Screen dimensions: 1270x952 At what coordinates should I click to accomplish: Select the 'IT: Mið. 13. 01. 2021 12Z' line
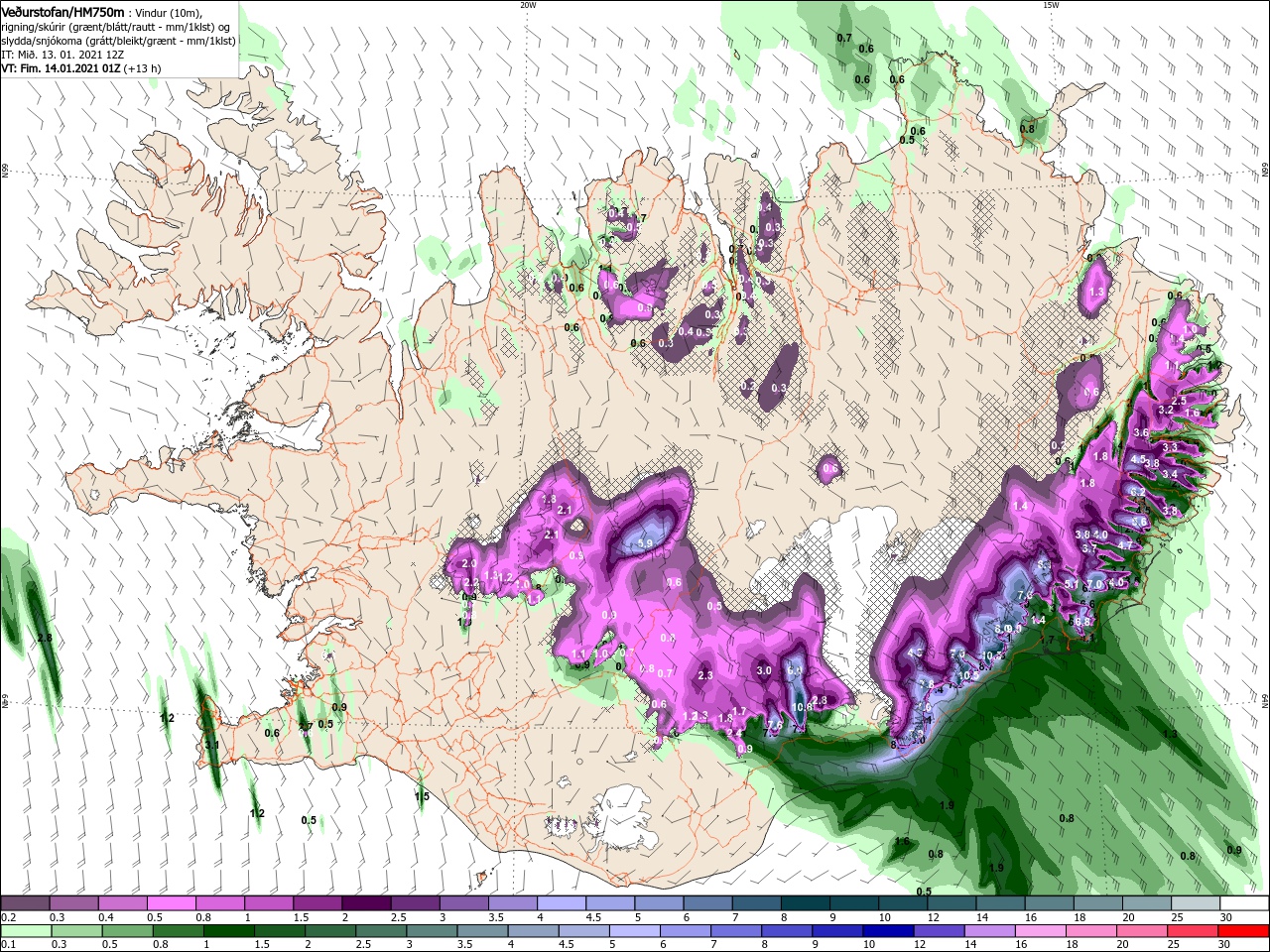[x=63, y=55]
